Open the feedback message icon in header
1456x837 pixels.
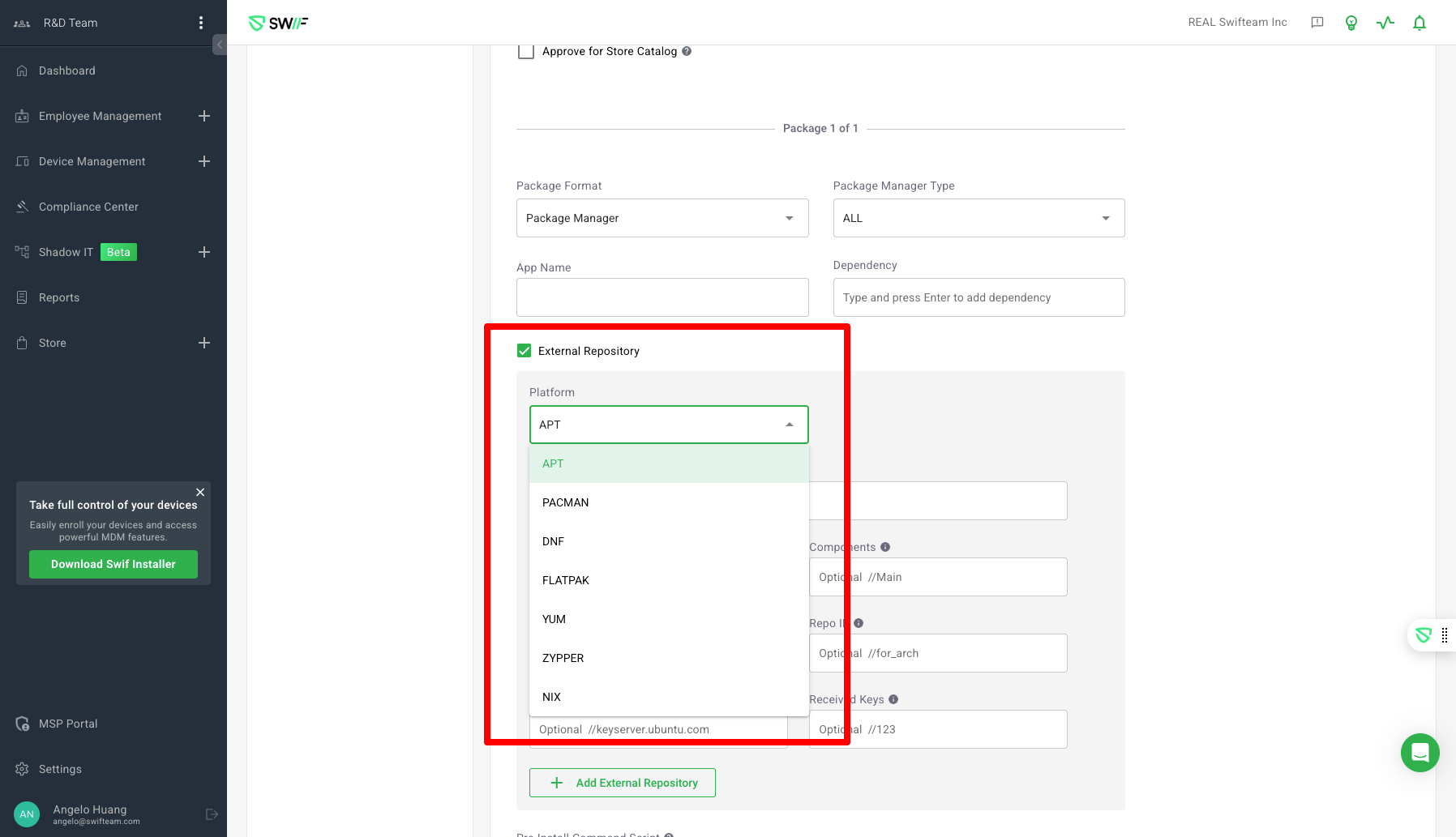point(1317,23)
